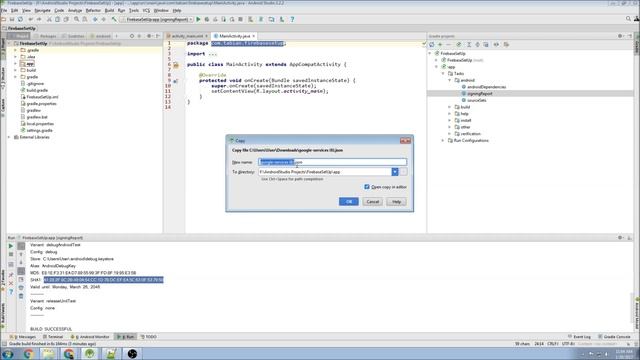Click the To directory path field
This screenshot has height=360, width=640.
click(x=325, y=172)
